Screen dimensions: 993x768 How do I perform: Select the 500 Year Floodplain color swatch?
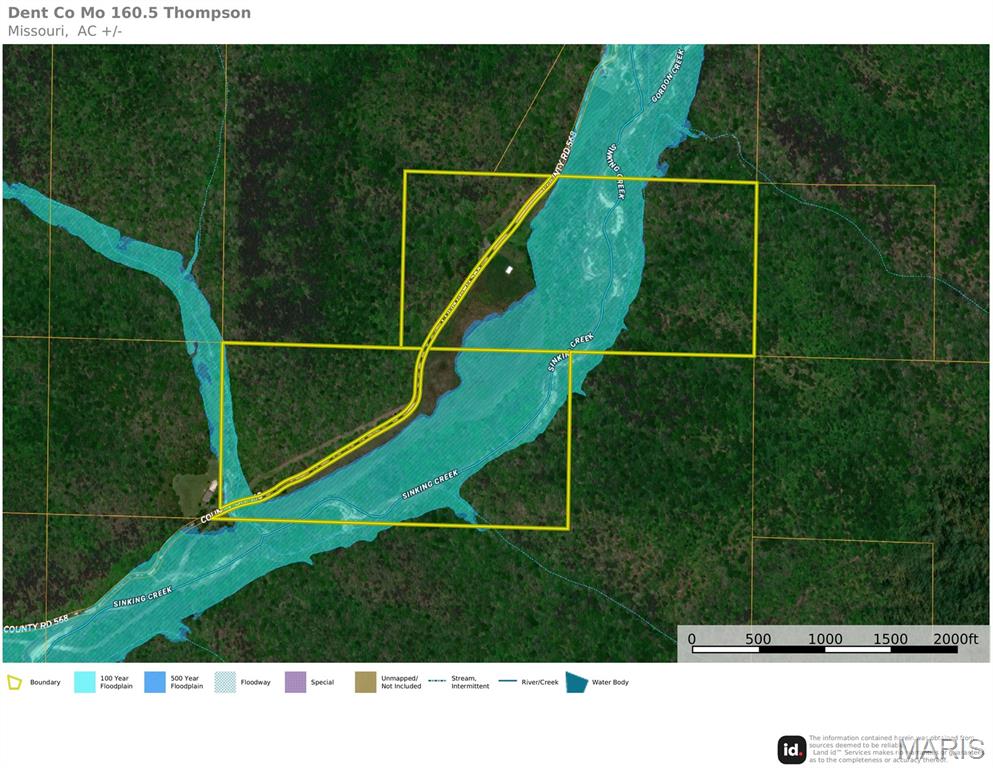[155, 683]
